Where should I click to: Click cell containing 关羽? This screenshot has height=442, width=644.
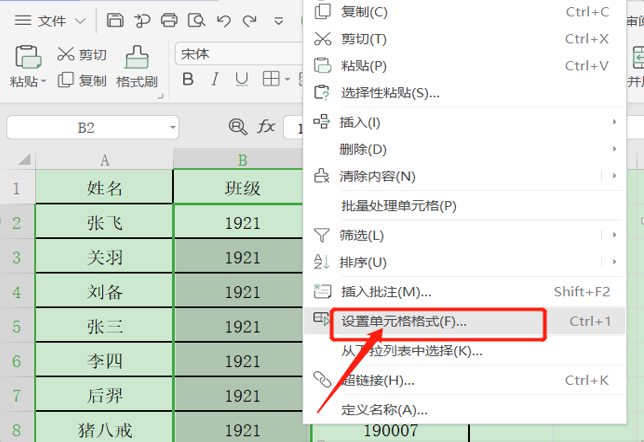(x=104, y=257)
